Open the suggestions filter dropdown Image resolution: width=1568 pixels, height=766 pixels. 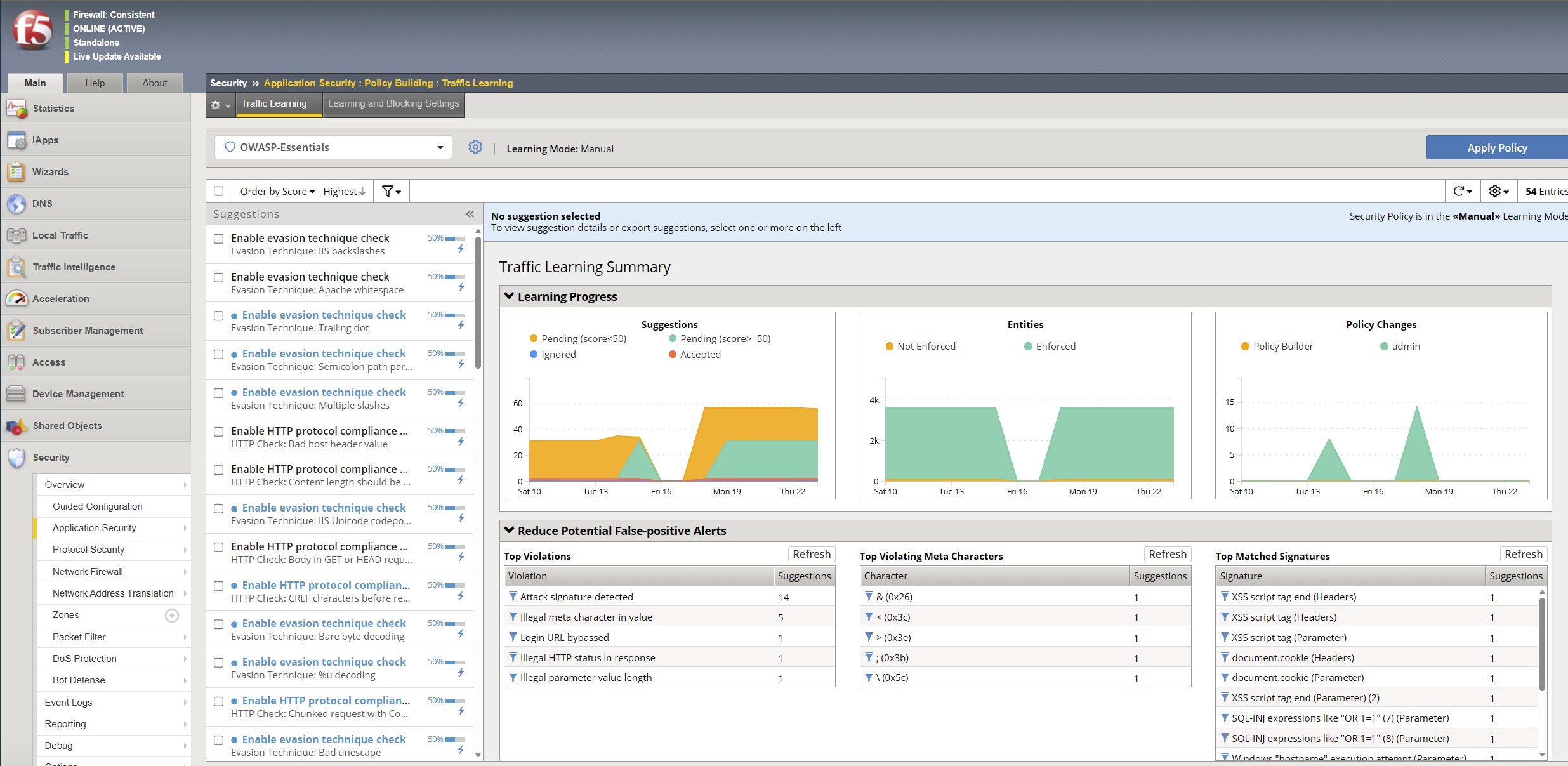[x=392, y=191]
